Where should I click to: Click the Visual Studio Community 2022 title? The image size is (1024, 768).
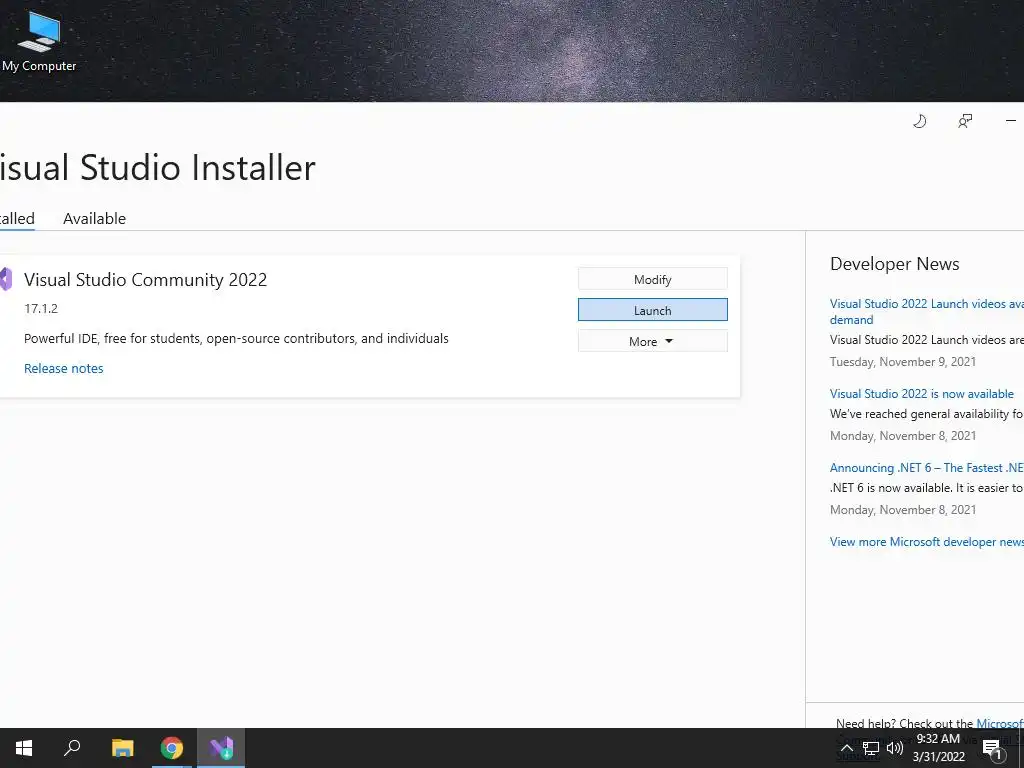pos(146,280)
